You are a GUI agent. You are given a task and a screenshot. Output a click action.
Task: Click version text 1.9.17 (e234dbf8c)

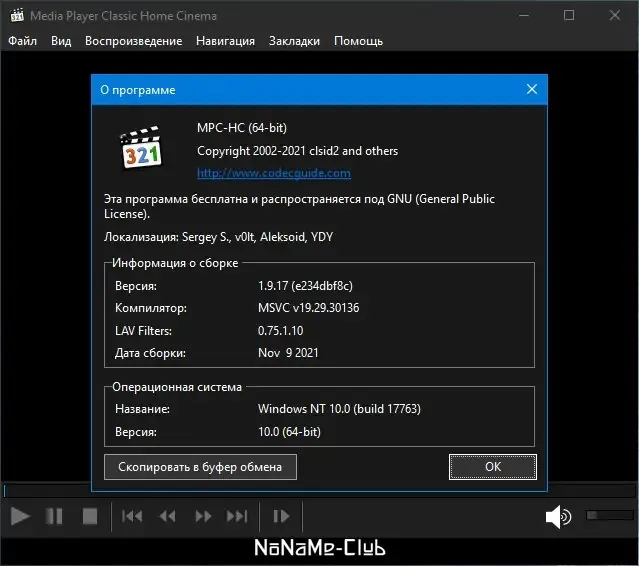click(305, 286)
